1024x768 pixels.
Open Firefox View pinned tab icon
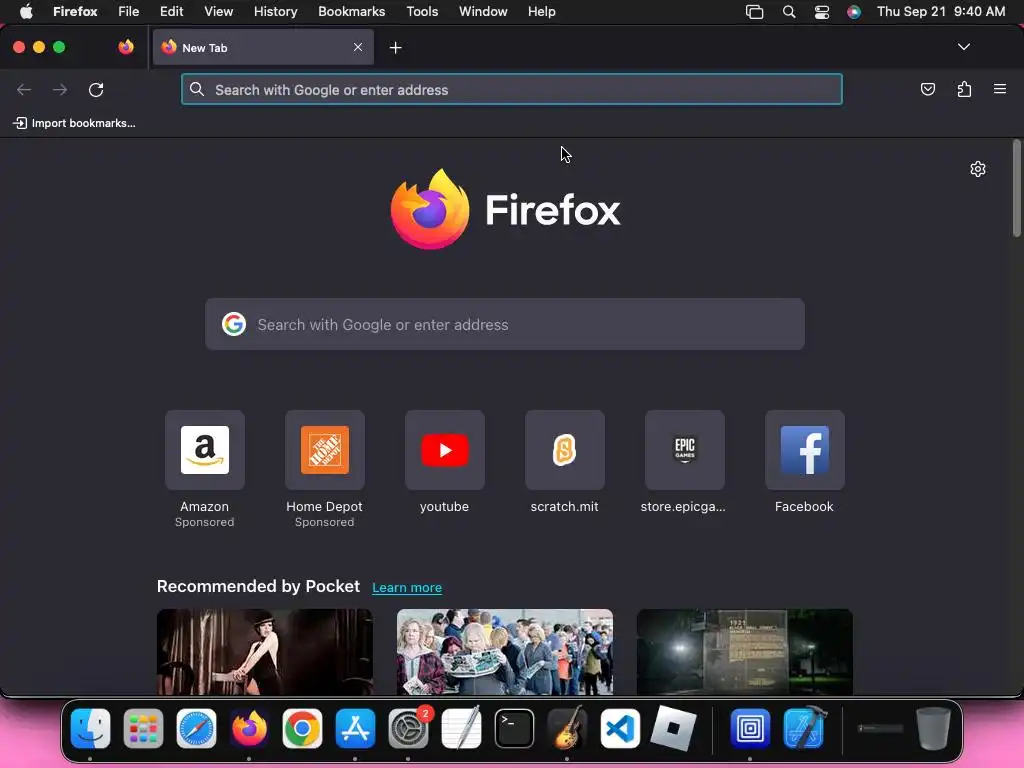(x=126, y=47)
